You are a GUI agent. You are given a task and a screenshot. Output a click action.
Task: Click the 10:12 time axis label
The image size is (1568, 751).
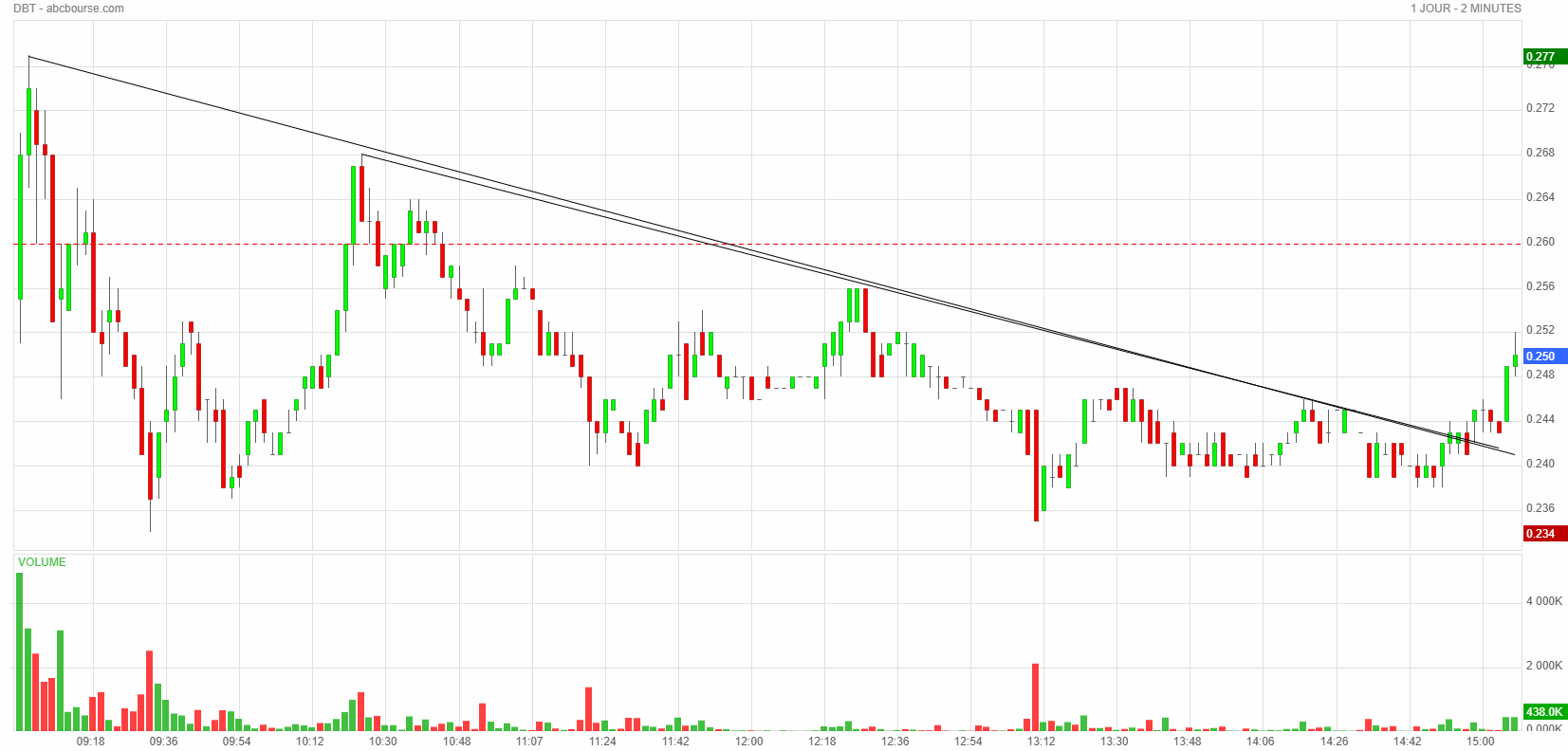[310, 742]
